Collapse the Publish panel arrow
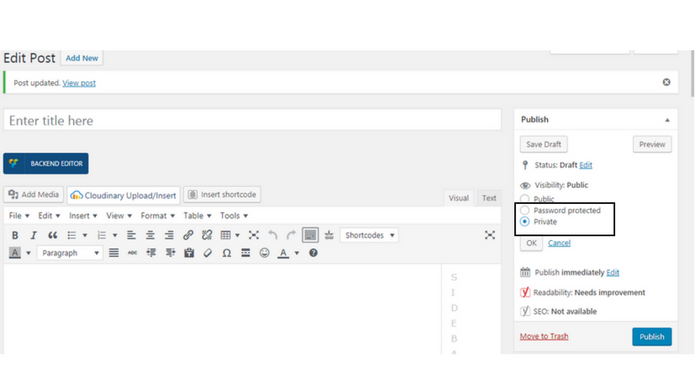Screen dimensions: 695x391 (667, 120)
